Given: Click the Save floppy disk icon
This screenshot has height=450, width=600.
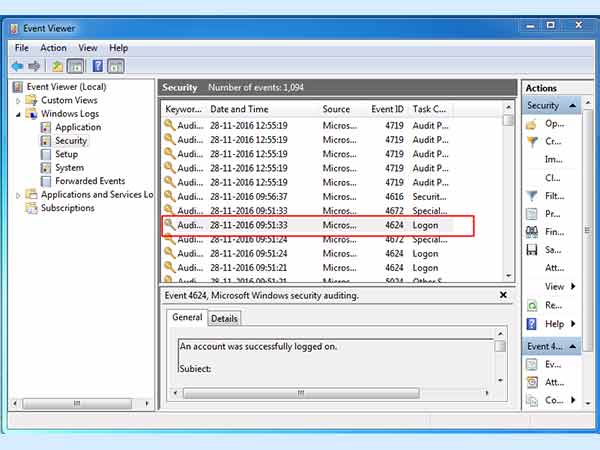Looking at the screenshot, I should (531, 249).
